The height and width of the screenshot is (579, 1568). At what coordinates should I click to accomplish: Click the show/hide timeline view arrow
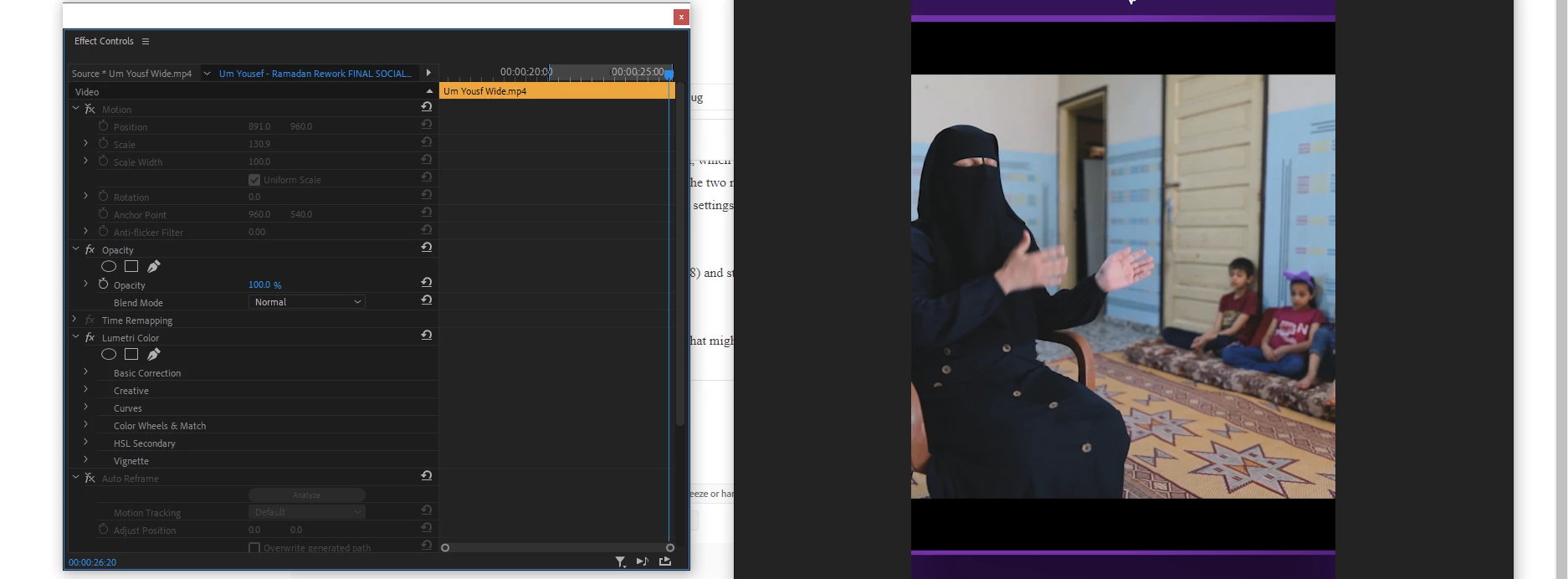[x=428, y=73]
